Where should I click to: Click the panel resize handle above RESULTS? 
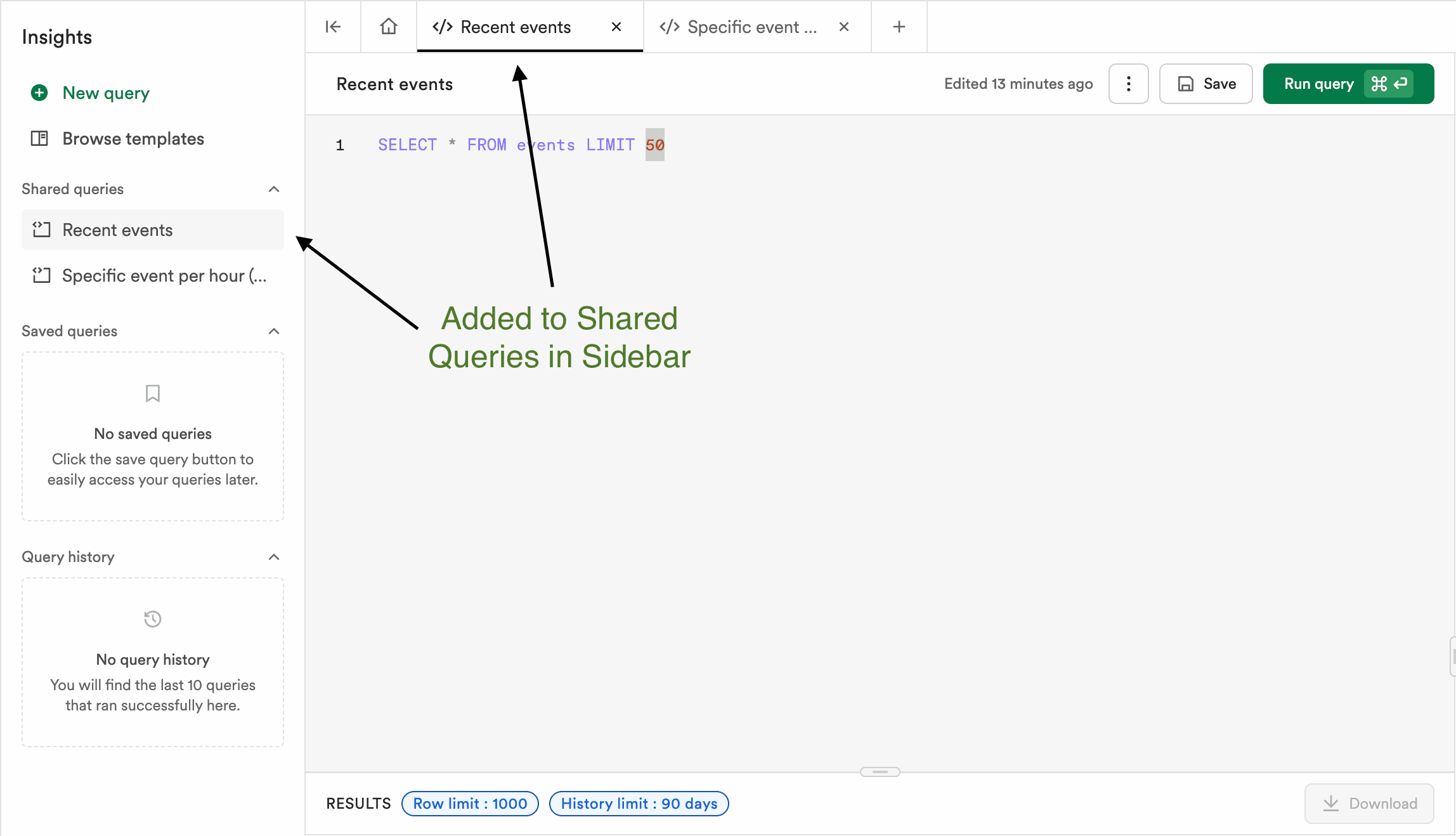[x=880, y=771]
